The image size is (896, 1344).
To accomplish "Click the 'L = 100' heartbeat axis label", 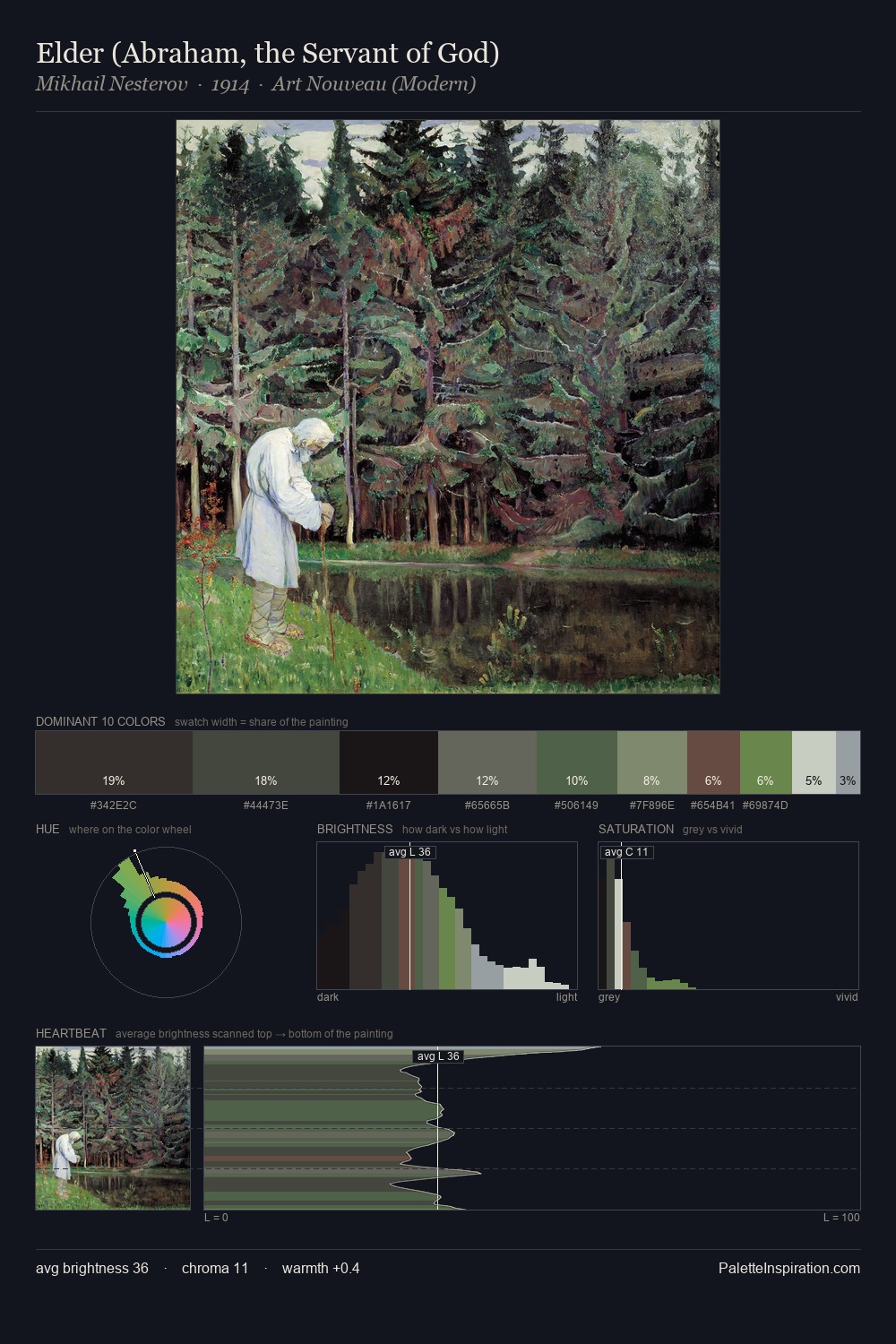I will click(x=841, y=1218).
